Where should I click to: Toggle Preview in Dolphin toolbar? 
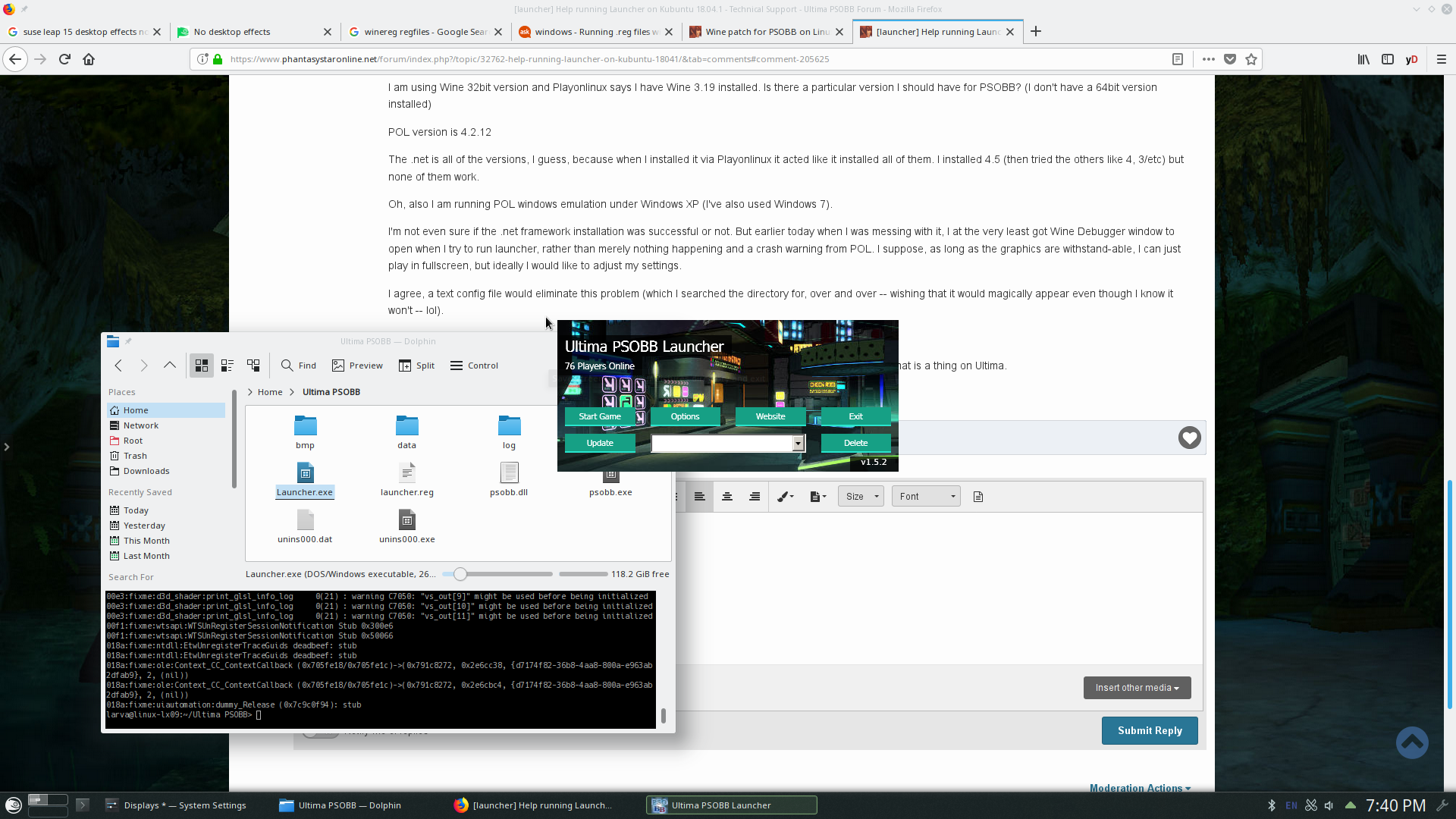point(357,366)
